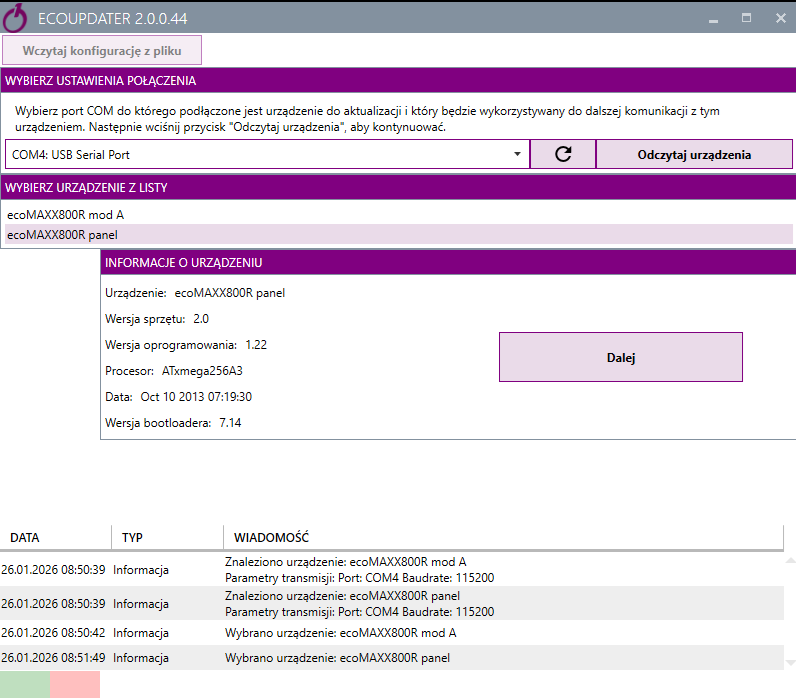
Task: Select log row 'Wybrano urządzenie: ecoMAXX800R panel'
Action: (392, 658)
